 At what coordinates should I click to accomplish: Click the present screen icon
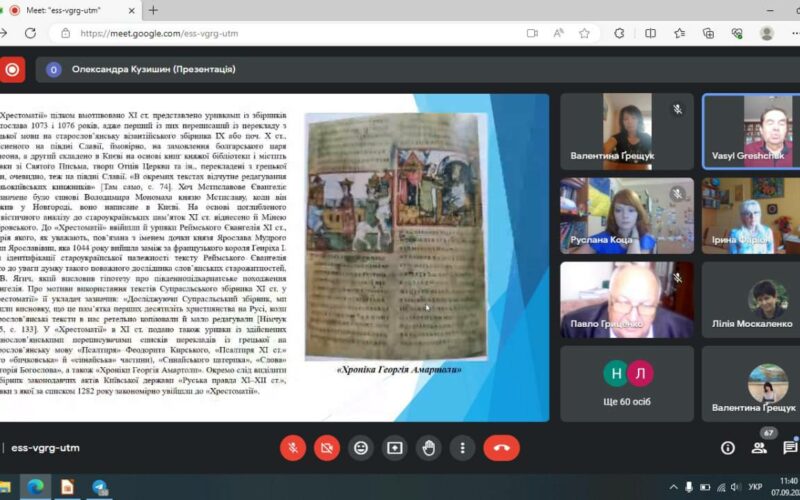[x=395, y=448]
